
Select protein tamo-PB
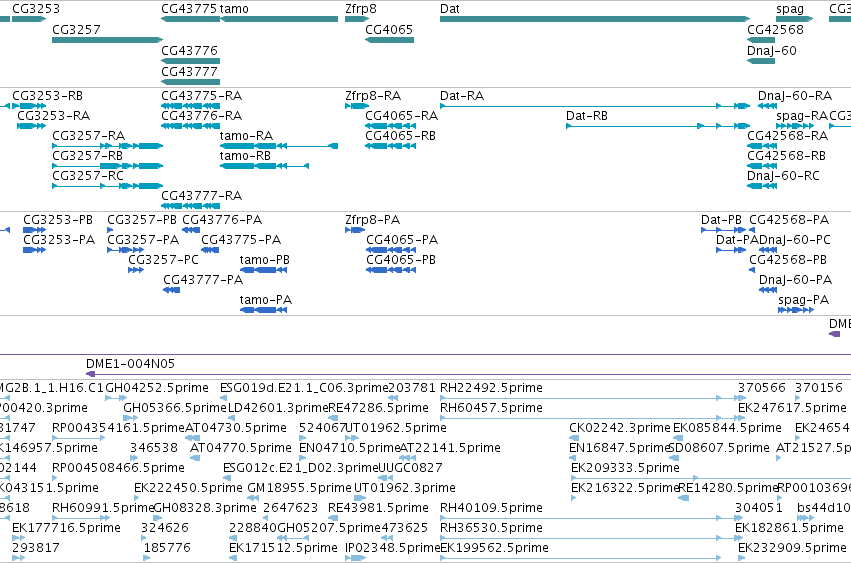(x=265, y=260)
